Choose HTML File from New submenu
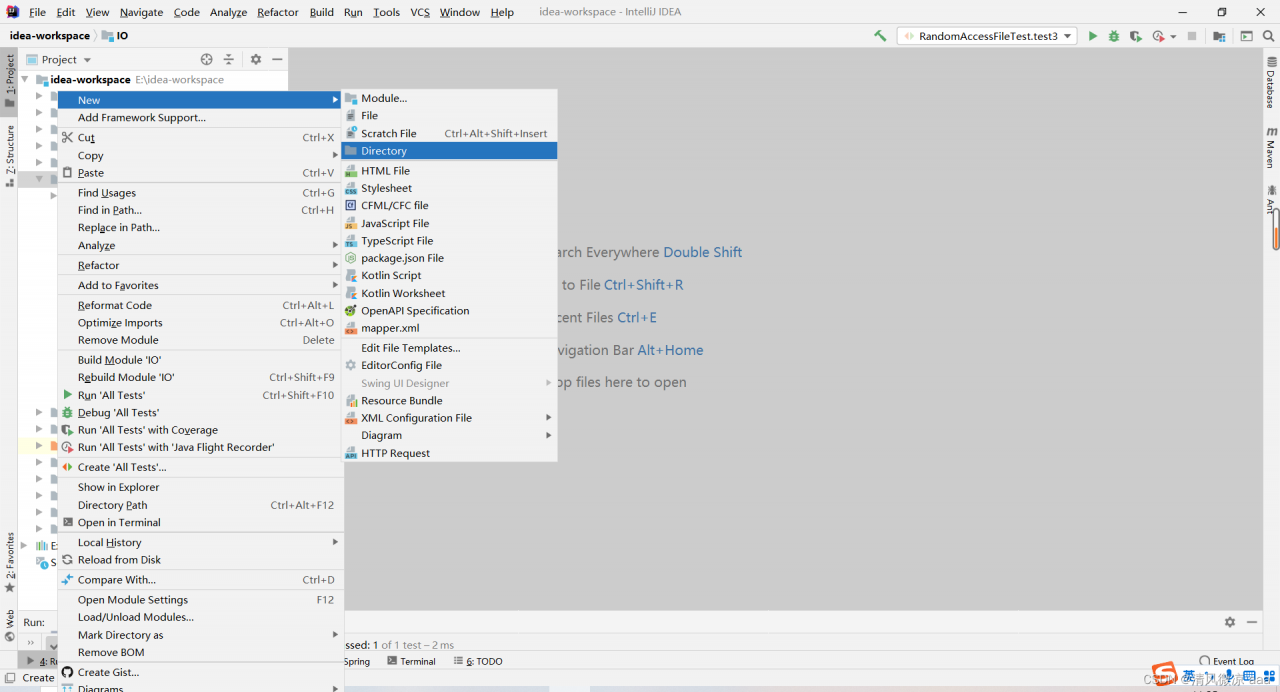The image size is (1280, 692). point(449,171)
